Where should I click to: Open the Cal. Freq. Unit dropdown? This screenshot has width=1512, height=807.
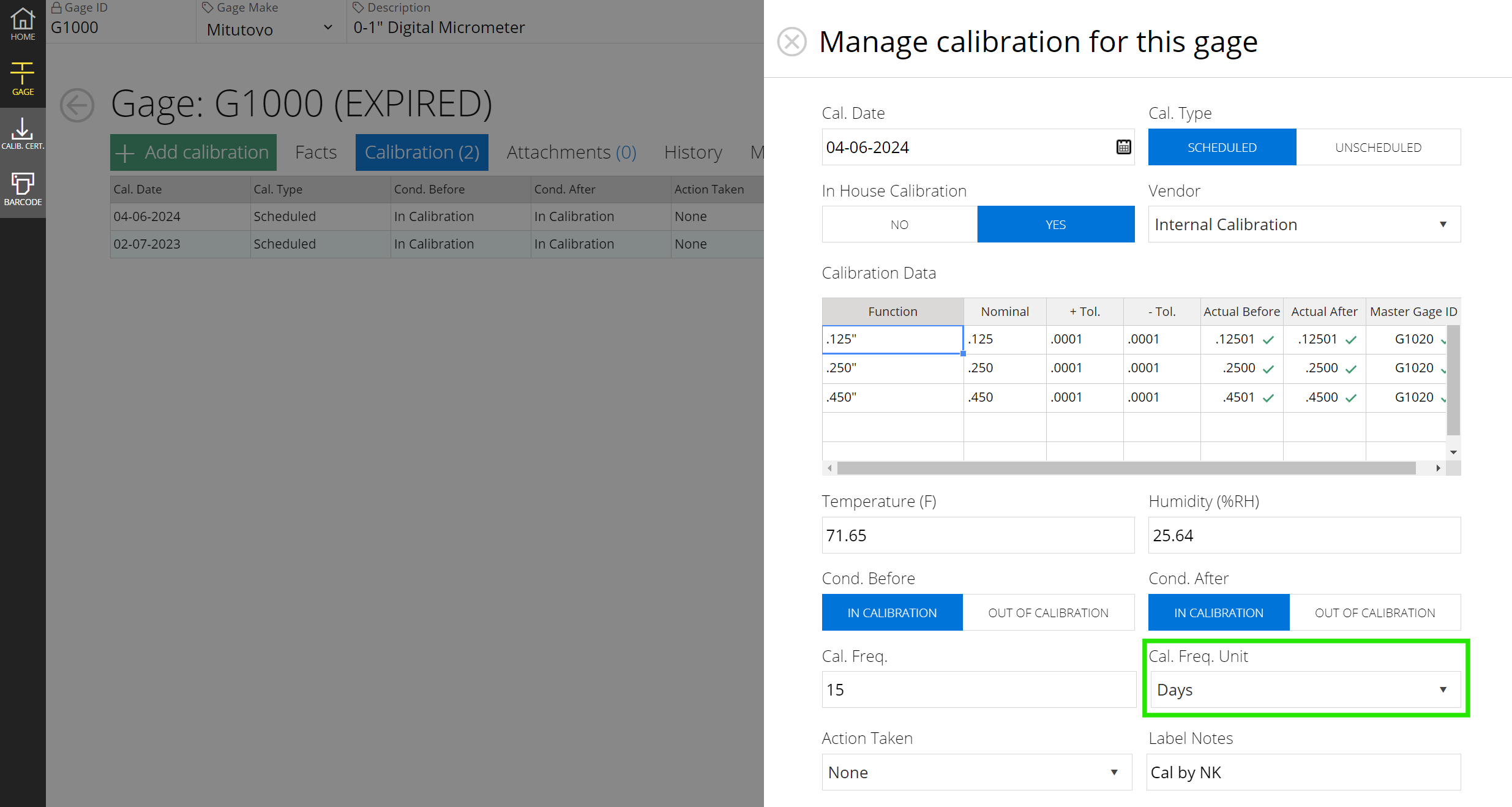(x=1305, y=689)
